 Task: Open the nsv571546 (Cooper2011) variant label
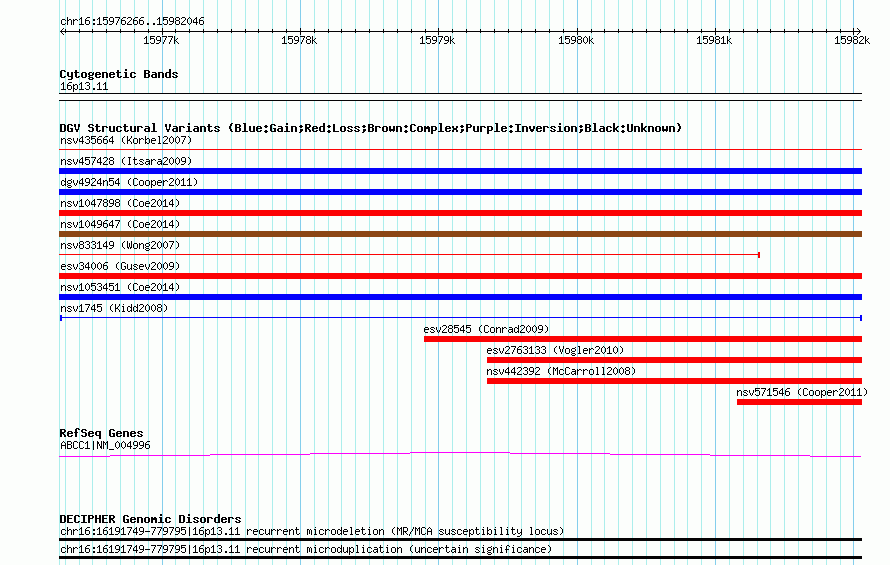click(x=802, y=392)
